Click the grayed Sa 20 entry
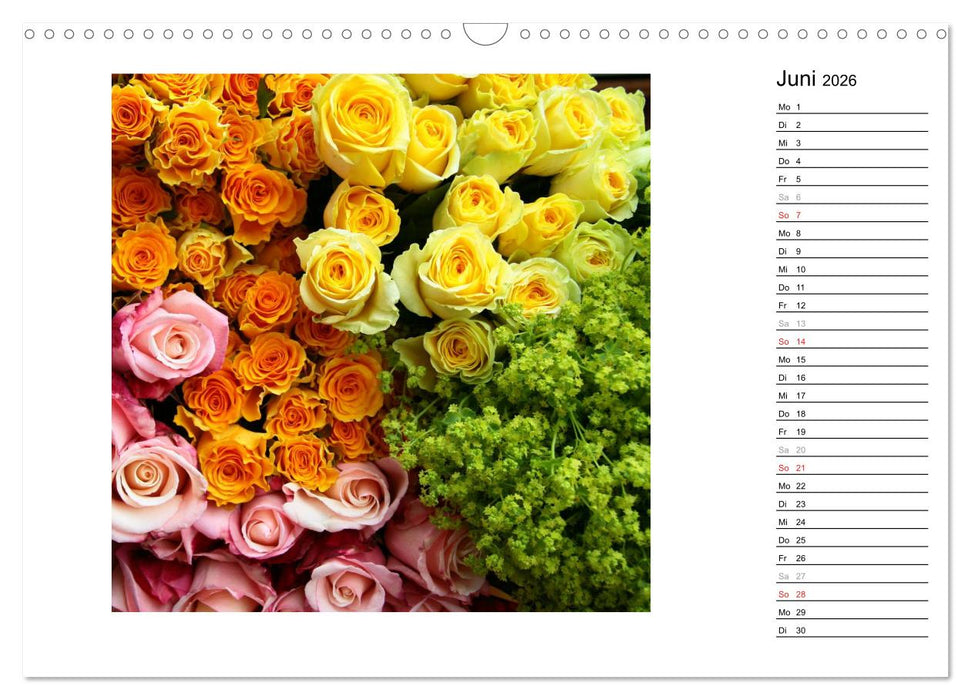 (x=850, y=449)
